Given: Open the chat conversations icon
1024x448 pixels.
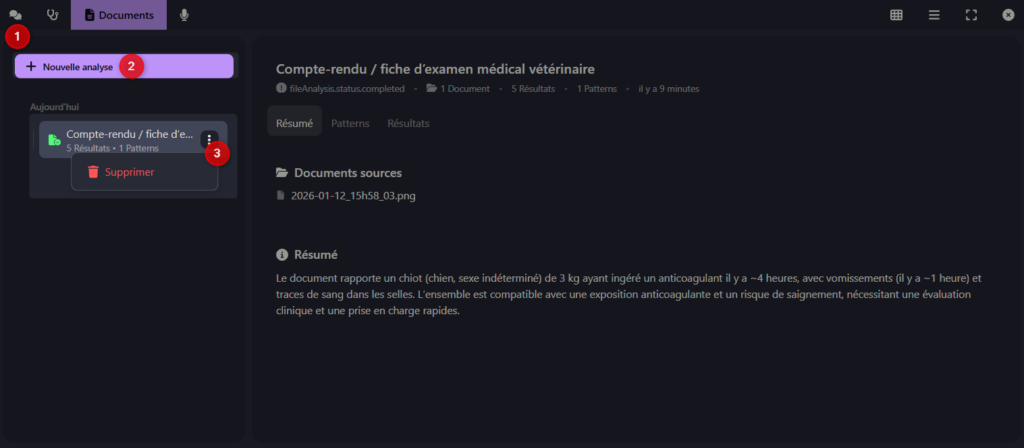Looking at the screenshot, I should click(x=16, y=15).
